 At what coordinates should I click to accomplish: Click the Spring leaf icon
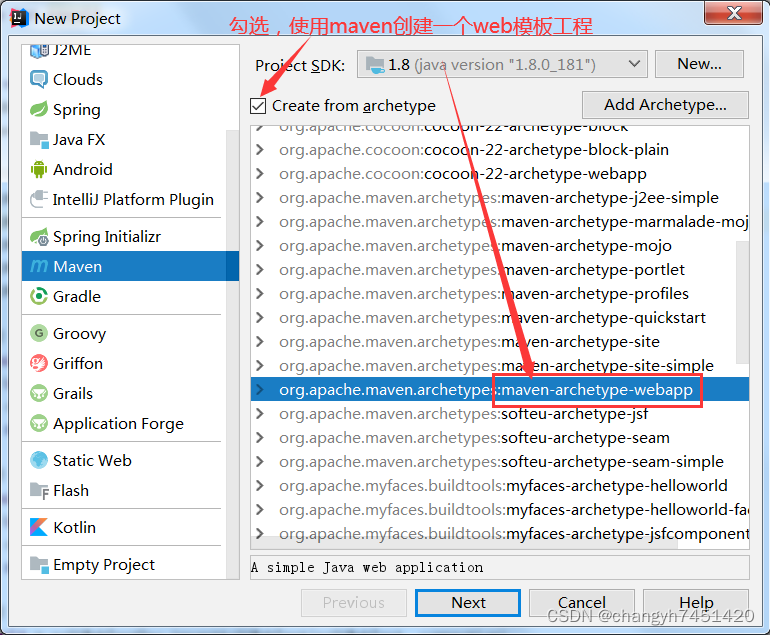click(x=39, y=109)
